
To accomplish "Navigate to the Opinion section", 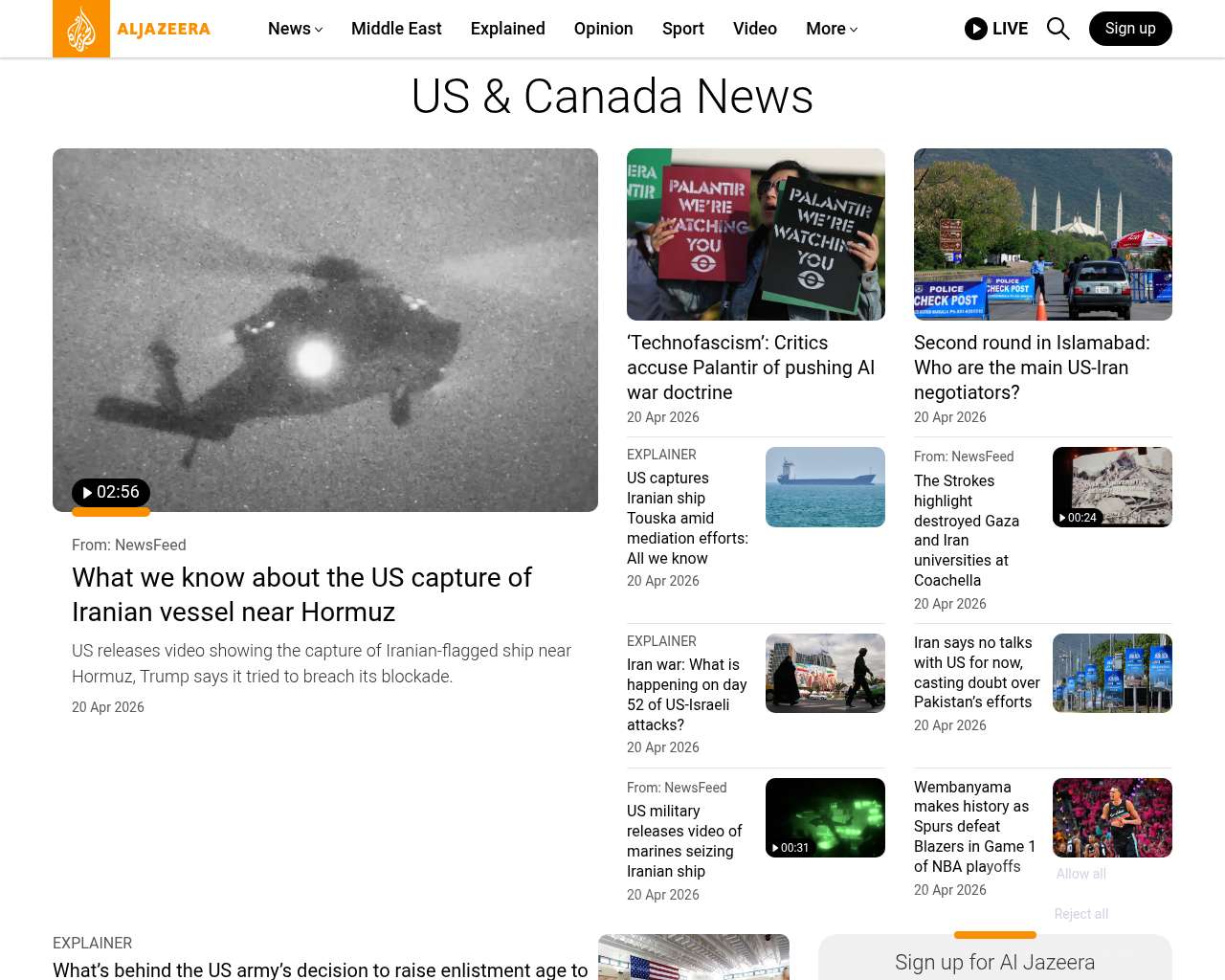I will pos(604,29).
